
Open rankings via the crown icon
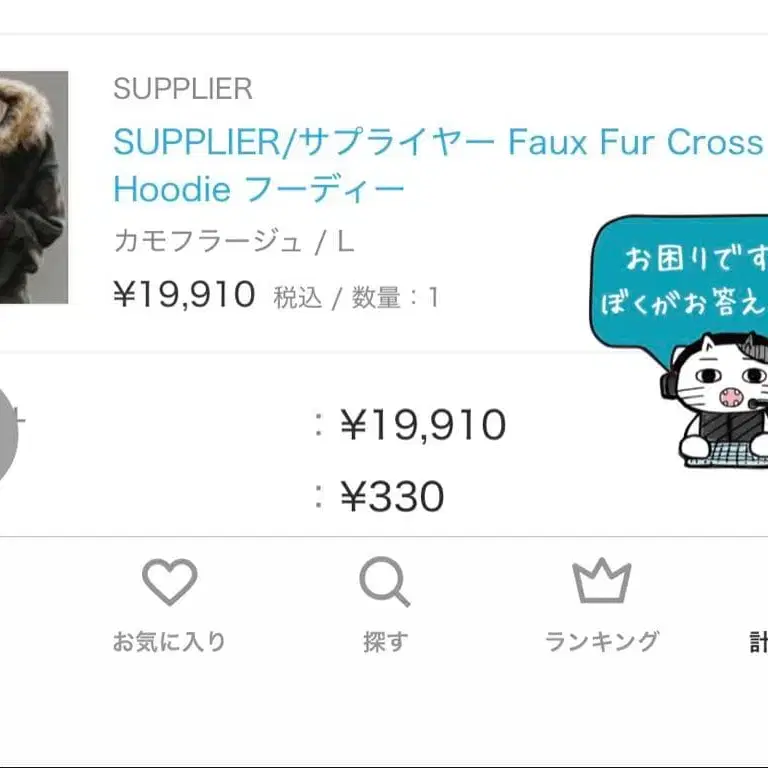601,580
